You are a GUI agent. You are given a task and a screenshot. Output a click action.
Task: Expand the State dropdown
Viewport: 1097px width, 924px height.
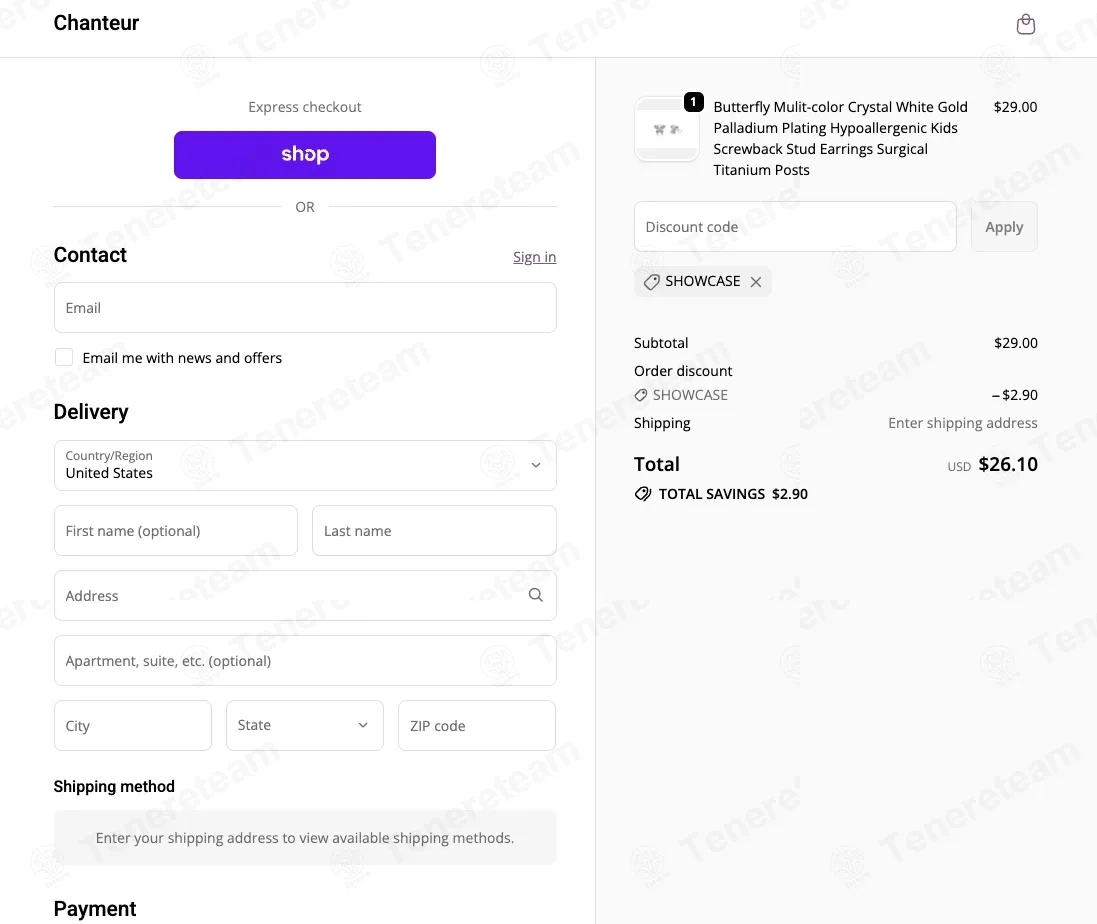coord(305,725)
